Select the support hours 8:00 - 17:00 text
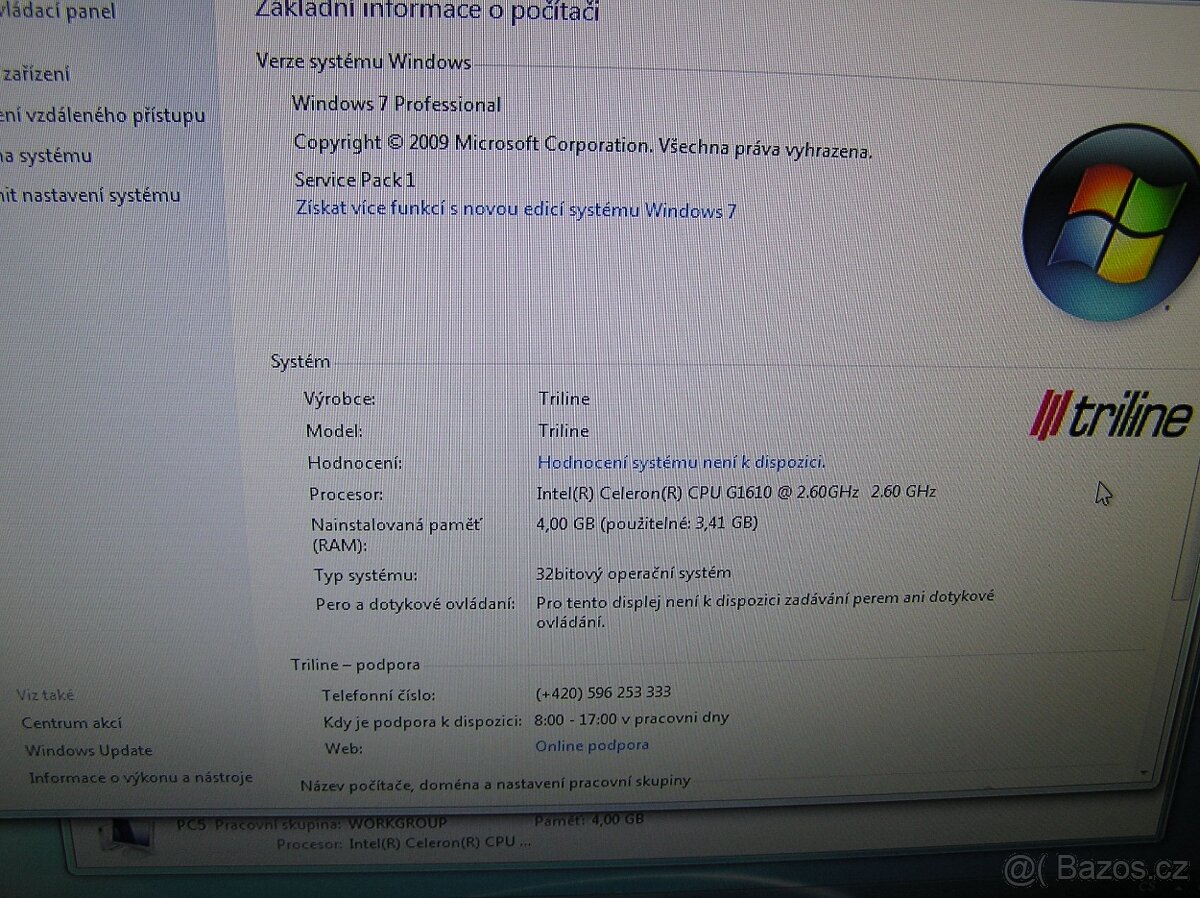1200x898 pixels. (632, 718)
